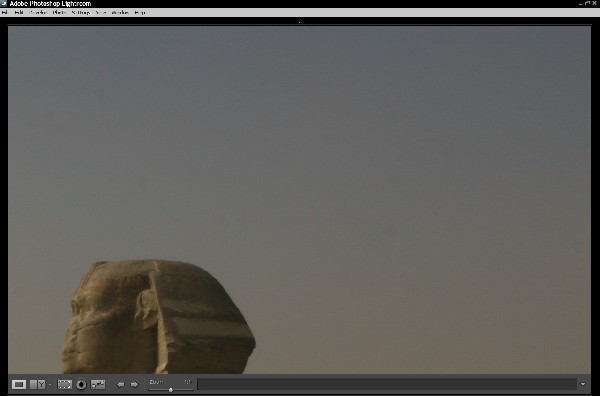
Task: Click the Sphinx head in the photo
Action: 158,317
